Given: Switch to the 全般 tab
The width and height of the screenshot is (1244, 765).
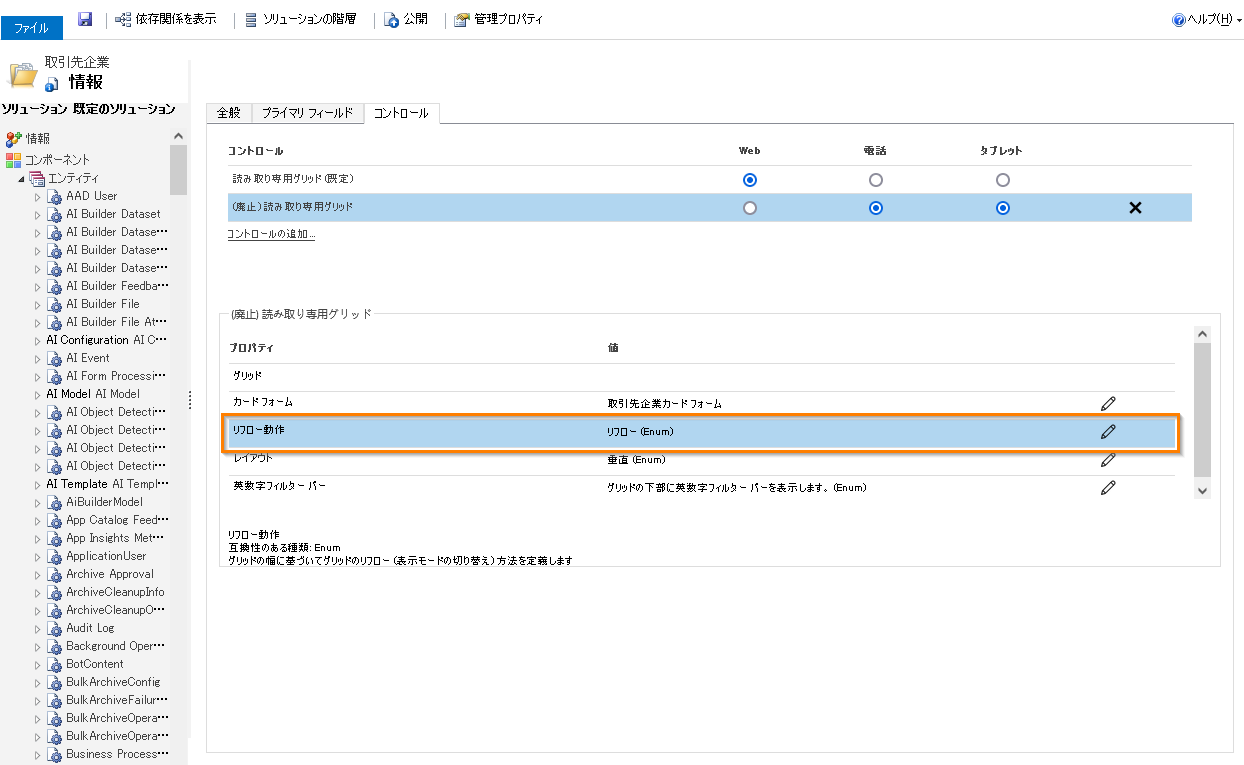Looking at the screenshot, I should 229,113.
